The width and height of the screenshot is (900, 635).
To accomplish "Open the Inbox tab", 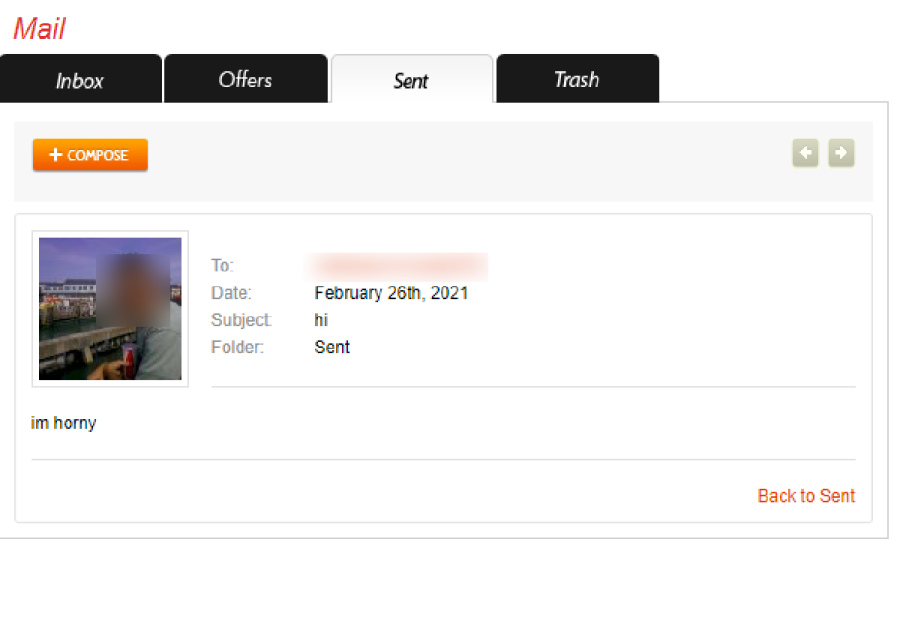I will pyautogui.click(x=80, y=79).
